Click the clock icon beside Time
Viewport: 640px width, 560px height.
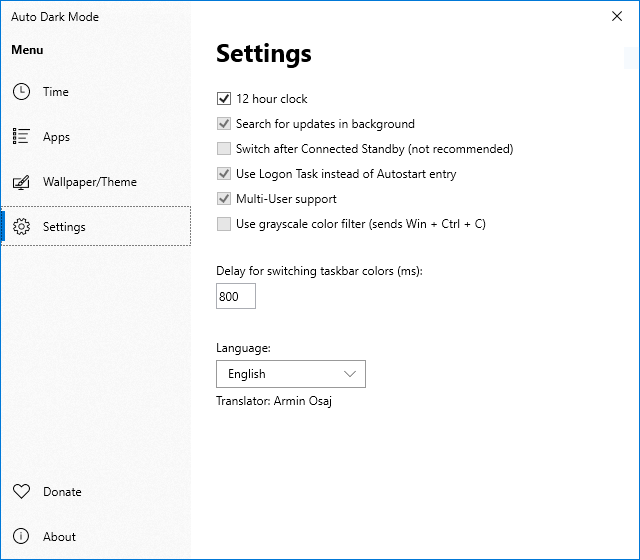click(21, 92)
